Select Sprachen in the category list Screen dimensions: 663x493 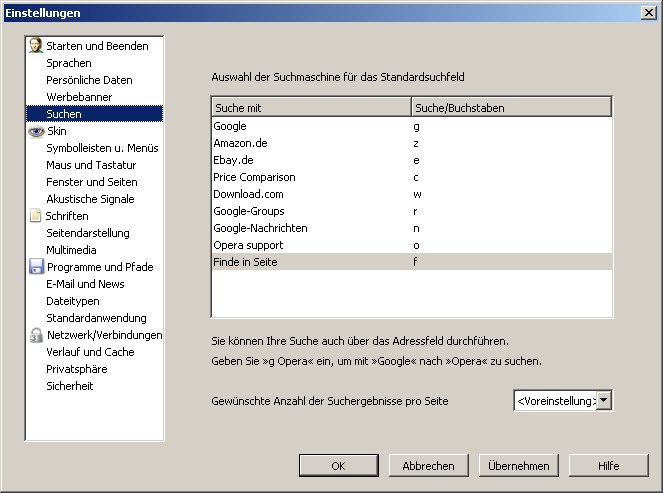click(x=69, y=63)
